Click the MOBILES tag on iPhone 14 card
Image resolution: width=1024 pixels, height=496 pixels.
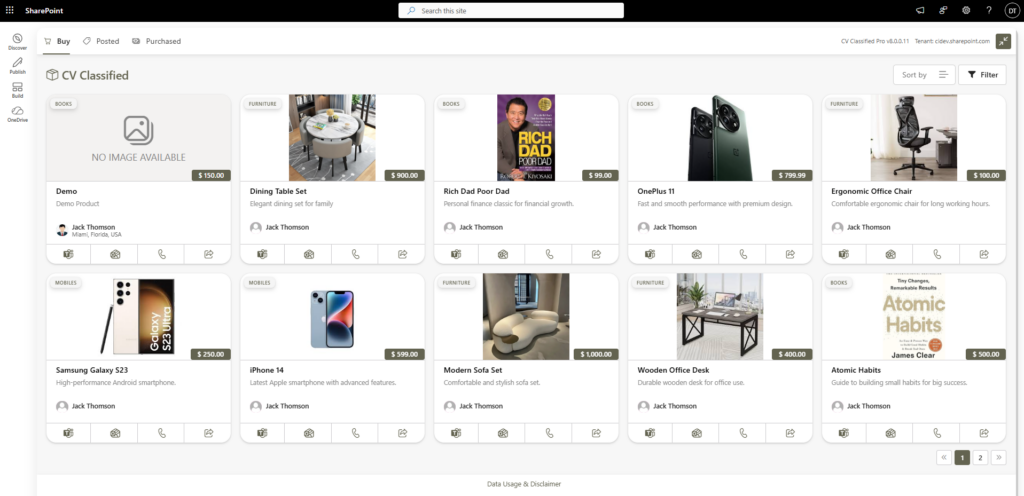click(x=259, y=283)
